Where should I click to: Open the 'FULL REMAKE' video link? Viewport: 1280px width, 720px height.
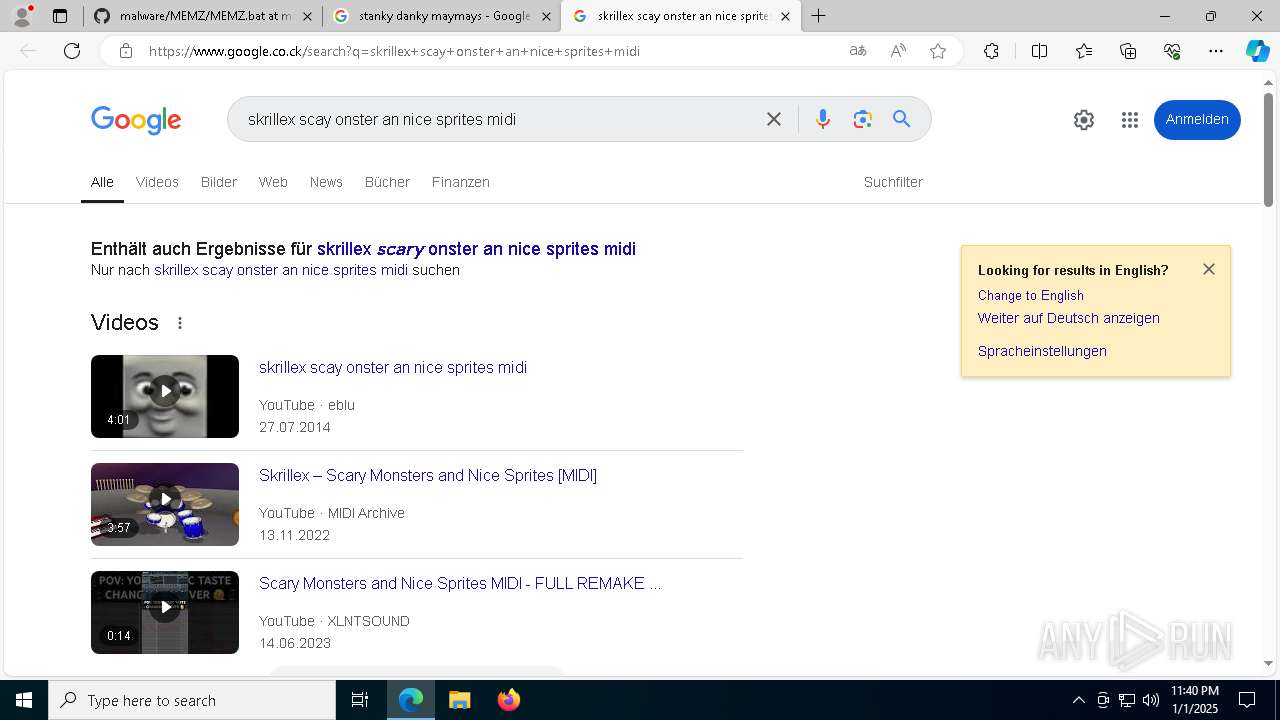tap(460, 583)
